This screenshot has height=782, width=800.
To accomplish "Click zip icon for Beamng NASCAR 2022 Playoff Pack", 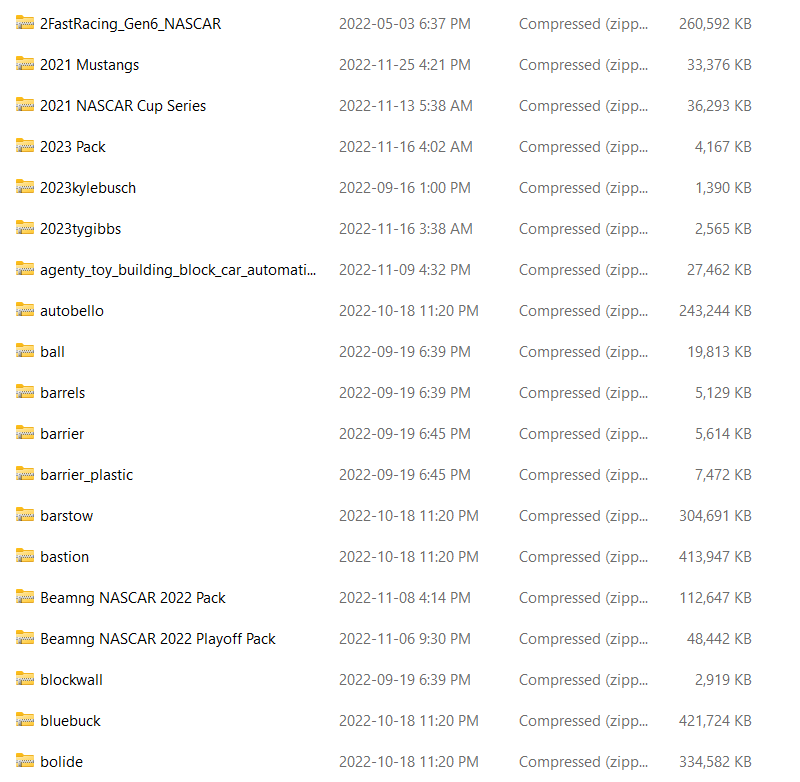I will point(24,638).
